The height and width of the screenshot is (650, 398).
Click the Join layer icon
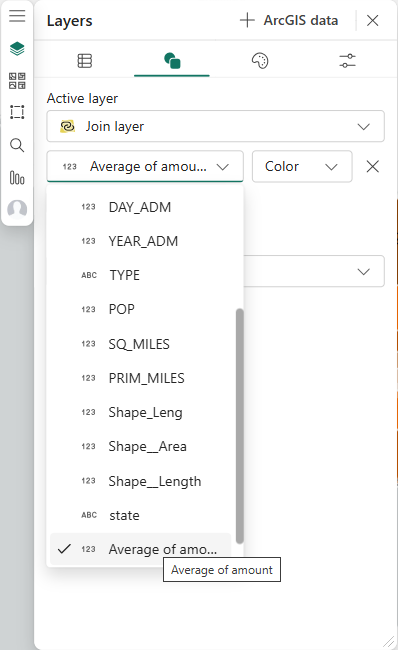click(x=67, y=126)
